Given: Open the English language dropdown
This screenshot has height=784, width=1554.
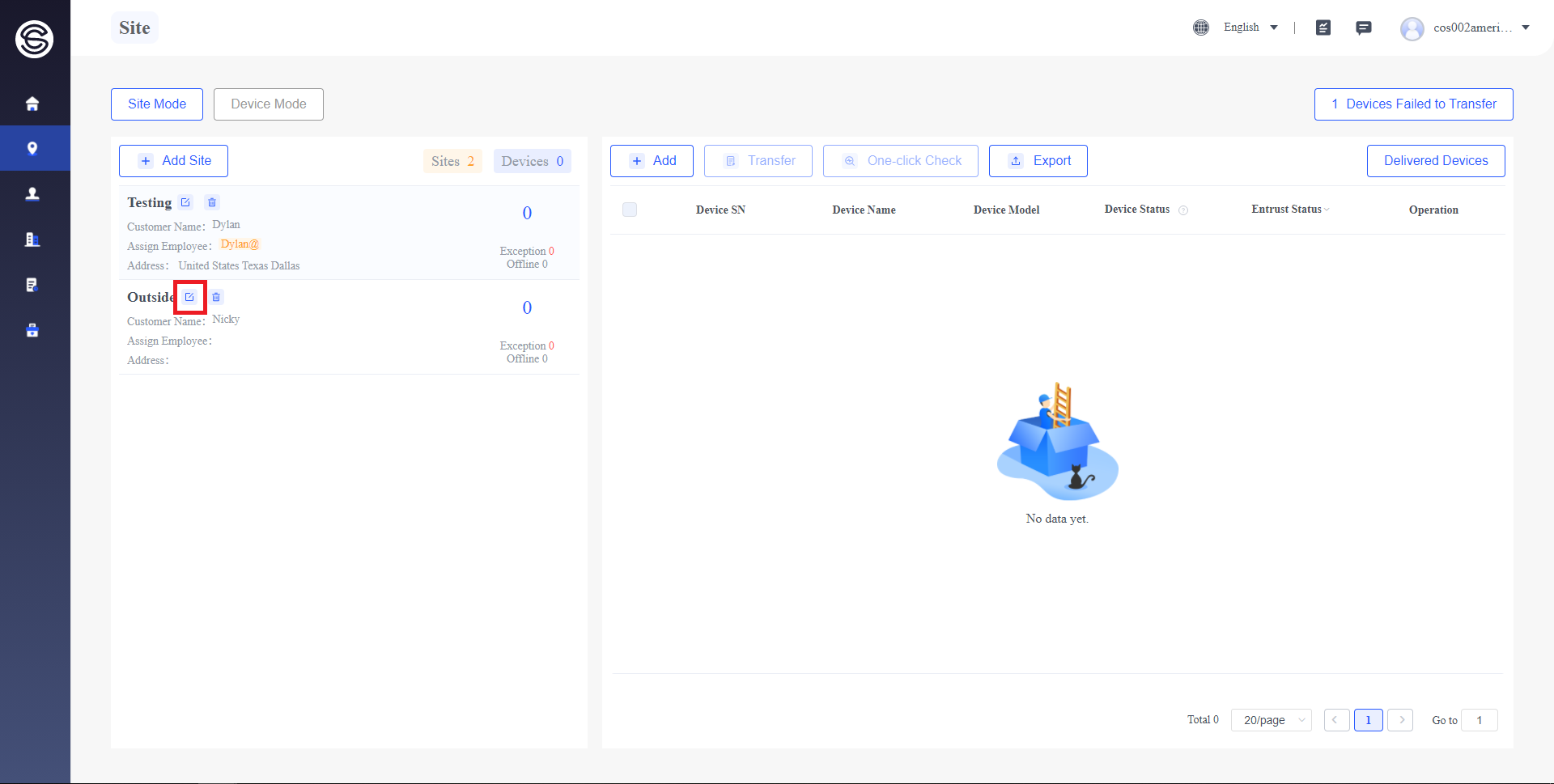Looking at the screenshot, I should coord(1250,28).
